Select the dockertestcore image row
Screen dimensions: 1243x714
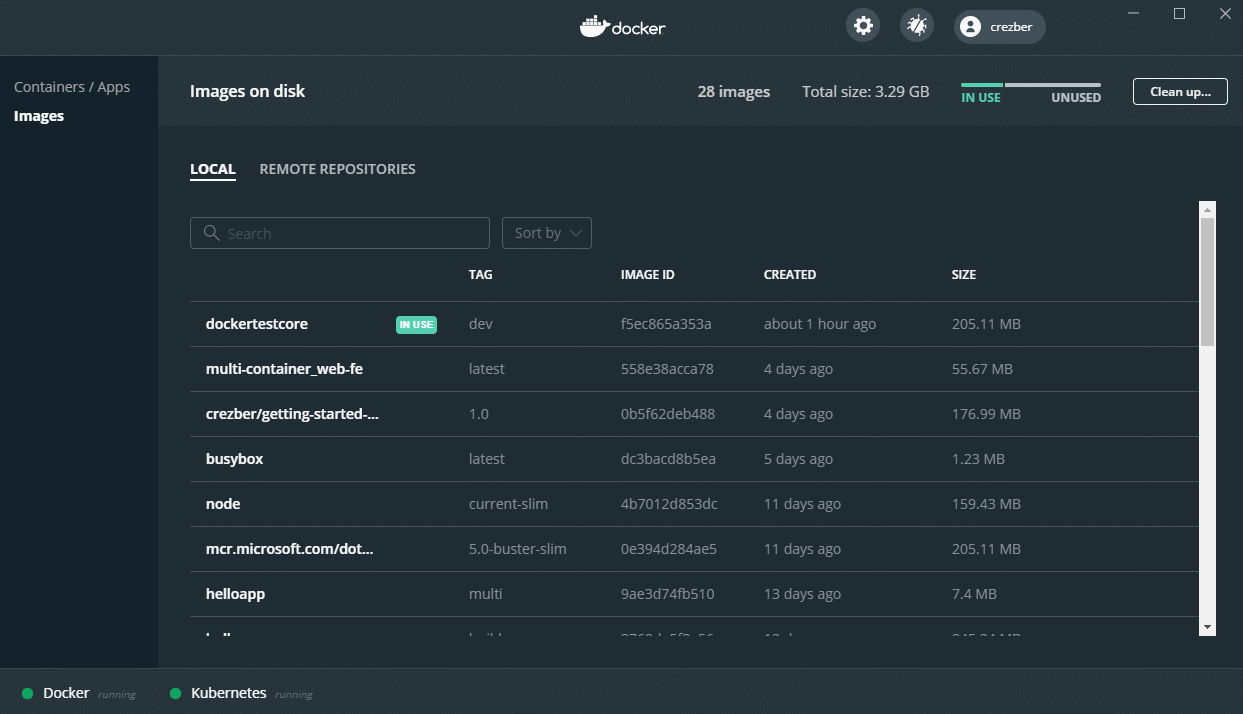coord(694,324)
